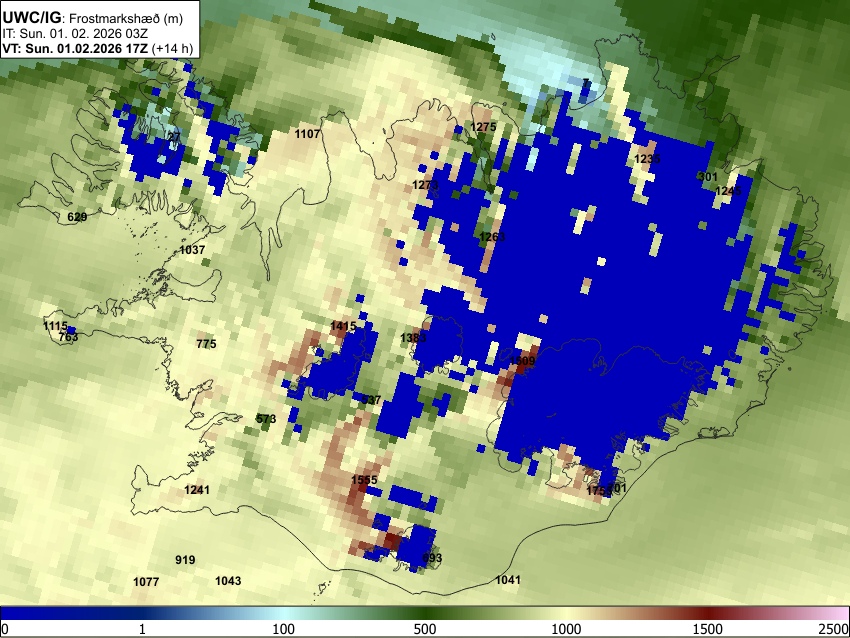Viewport: 850px width, 638px height.
Task: Select the map value 1275
Action: tap(483, 127)
